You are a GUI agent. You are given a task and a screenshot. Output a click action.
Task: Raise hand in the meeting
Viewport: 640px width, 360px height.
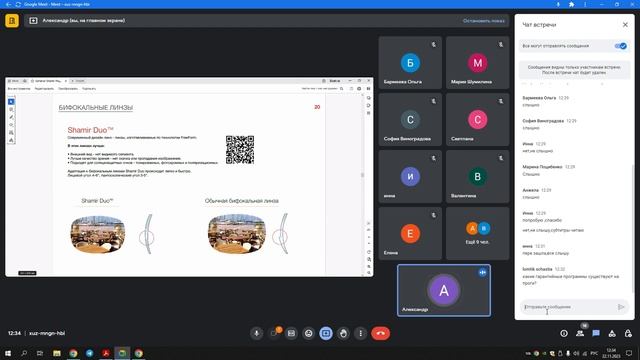[x=343, y=333]
